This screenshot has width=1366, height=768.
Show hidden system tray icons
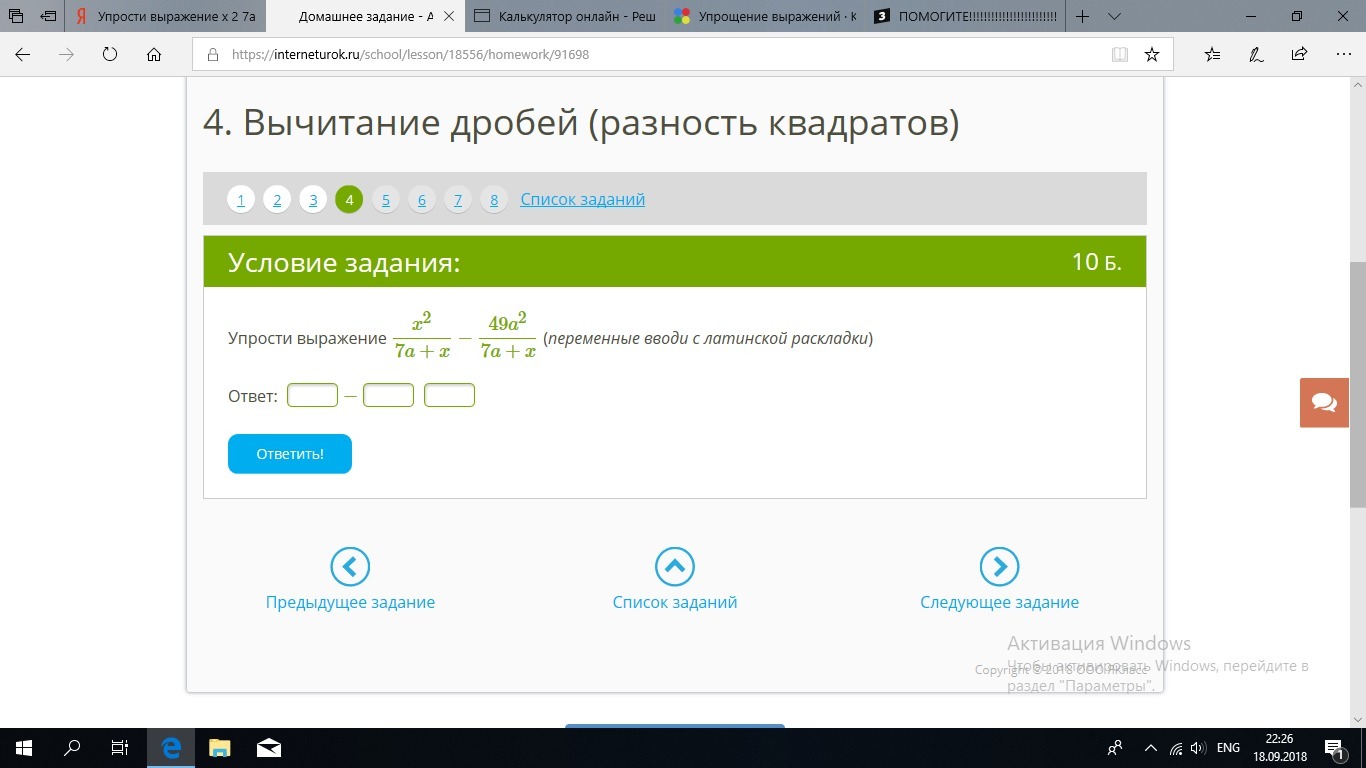pos(1150,748)
